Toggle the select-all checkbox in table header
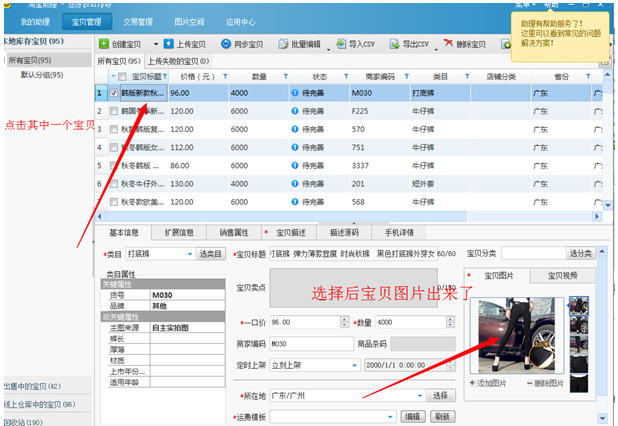Image resolution: width=618 pixels, height=426 pixels. pos(123,76)
